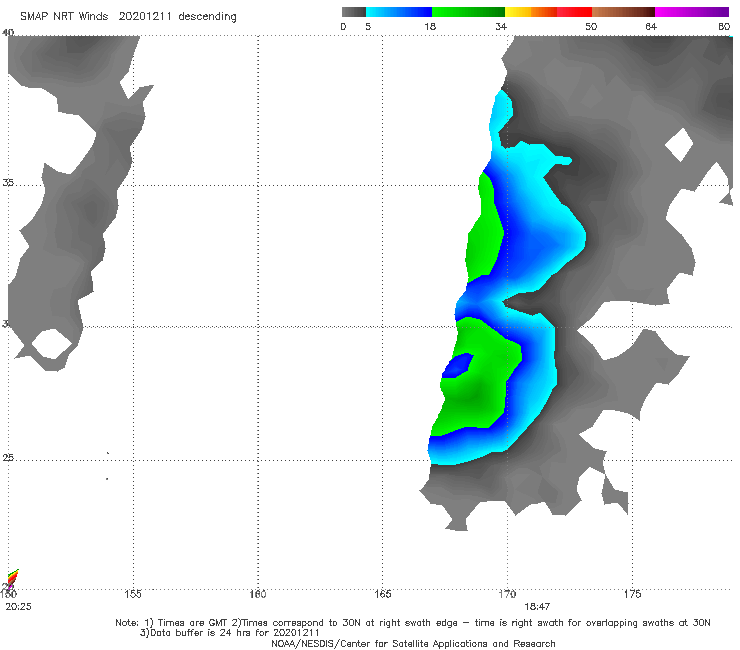This screenshot has width=740, height=650.
Task: Click the longitude label '155'
Action: pyautogui.click(x=133, y=594)
